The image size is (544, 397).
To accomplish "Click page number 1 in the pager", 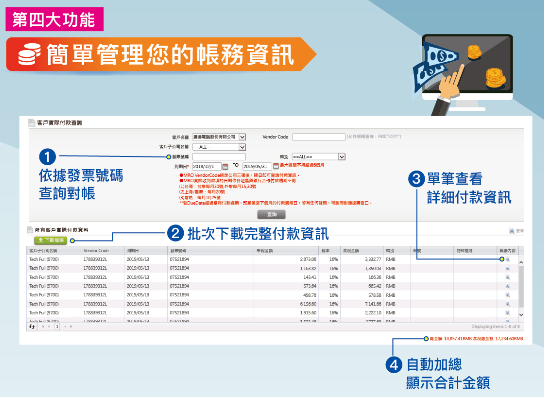I will click(57, 327).
